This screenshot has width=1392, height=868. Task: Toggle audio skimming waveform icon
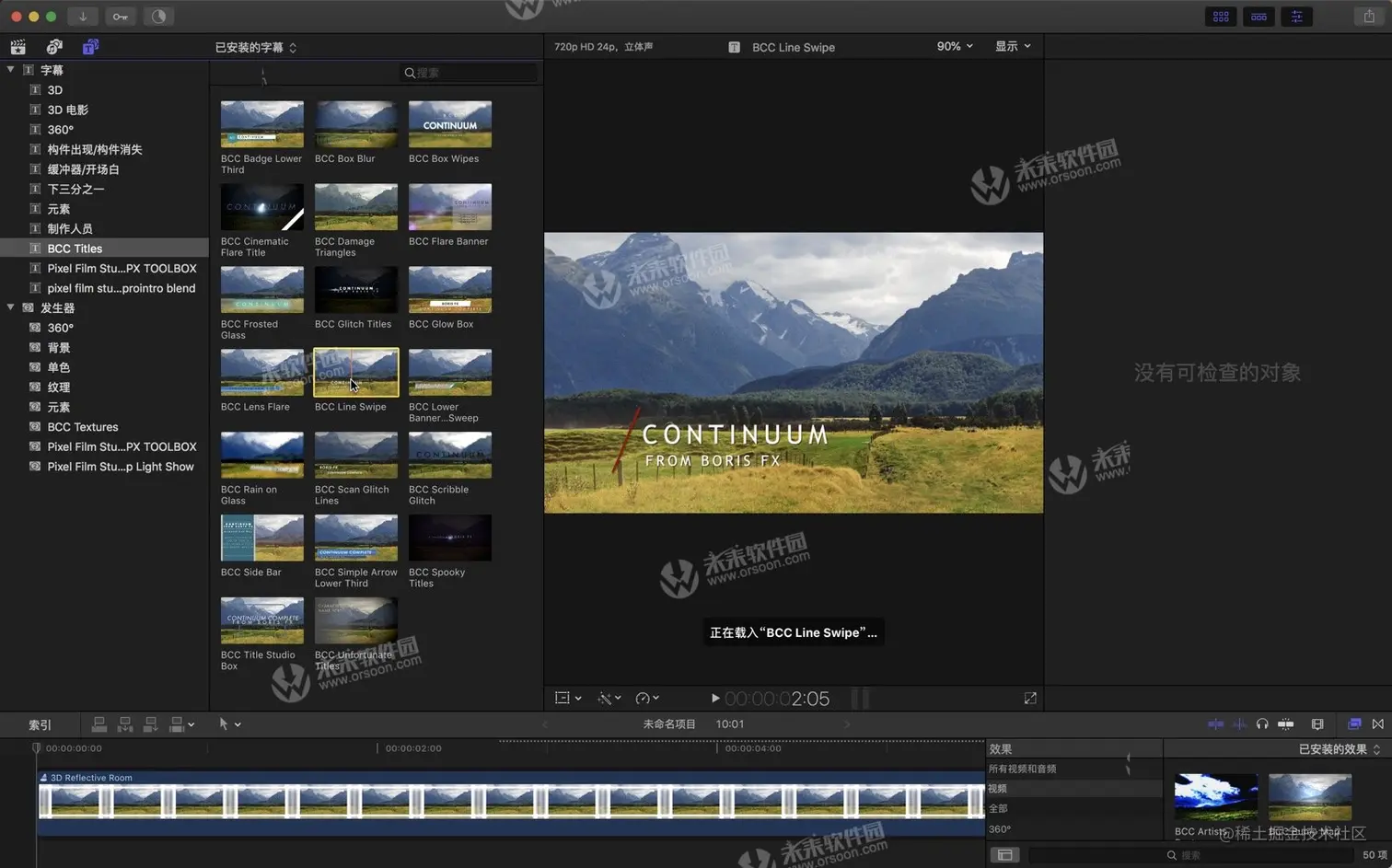(x=1239, y=724)
